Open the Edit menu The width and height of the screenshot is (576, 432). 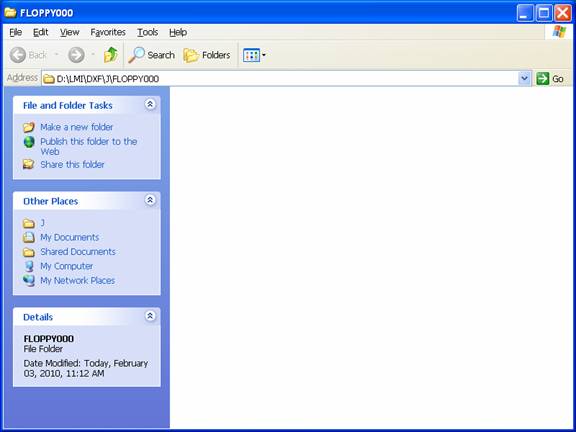(x=40, y=32)
